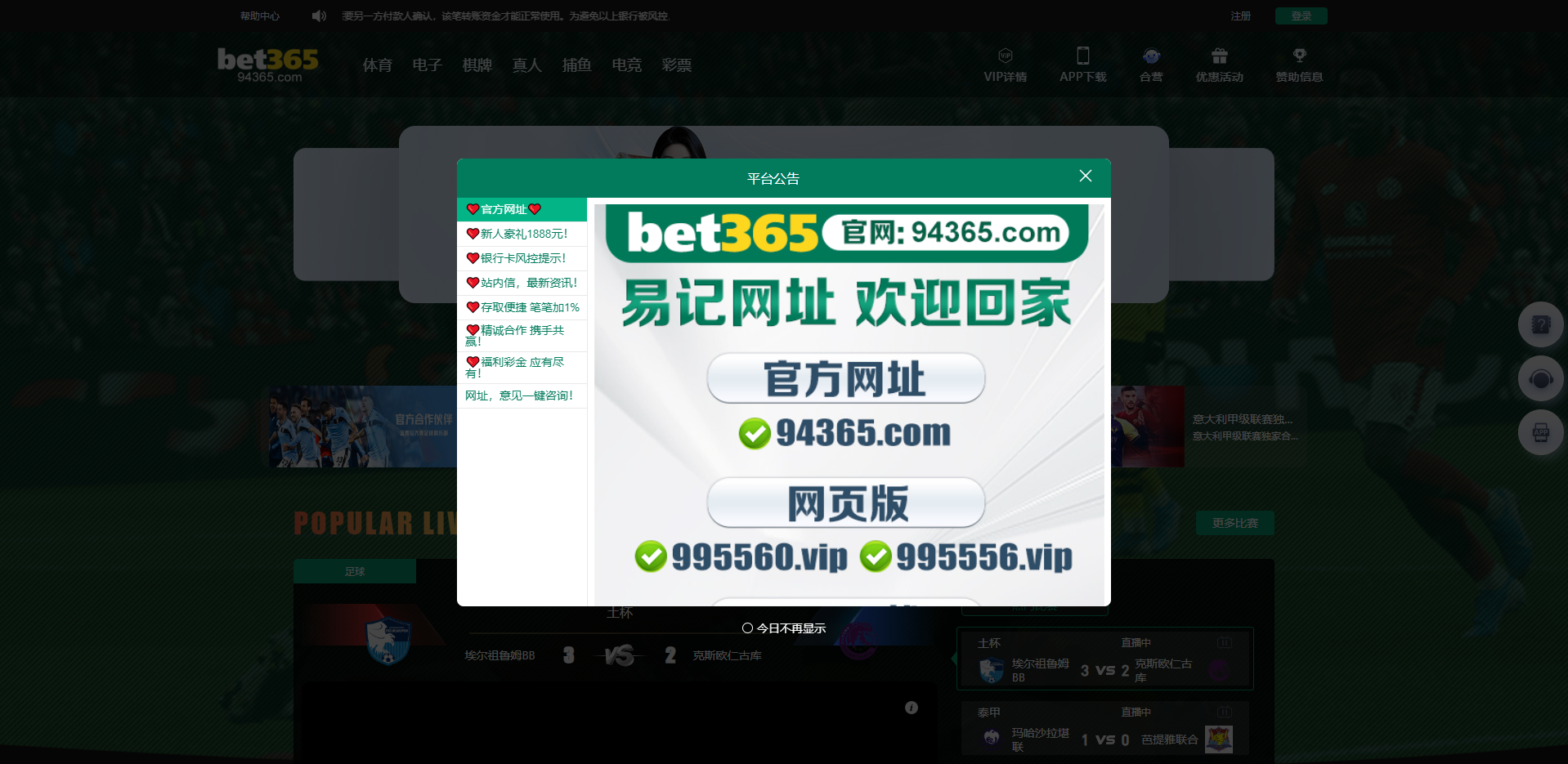Click the 995560.vip address text

pos(759,557)
